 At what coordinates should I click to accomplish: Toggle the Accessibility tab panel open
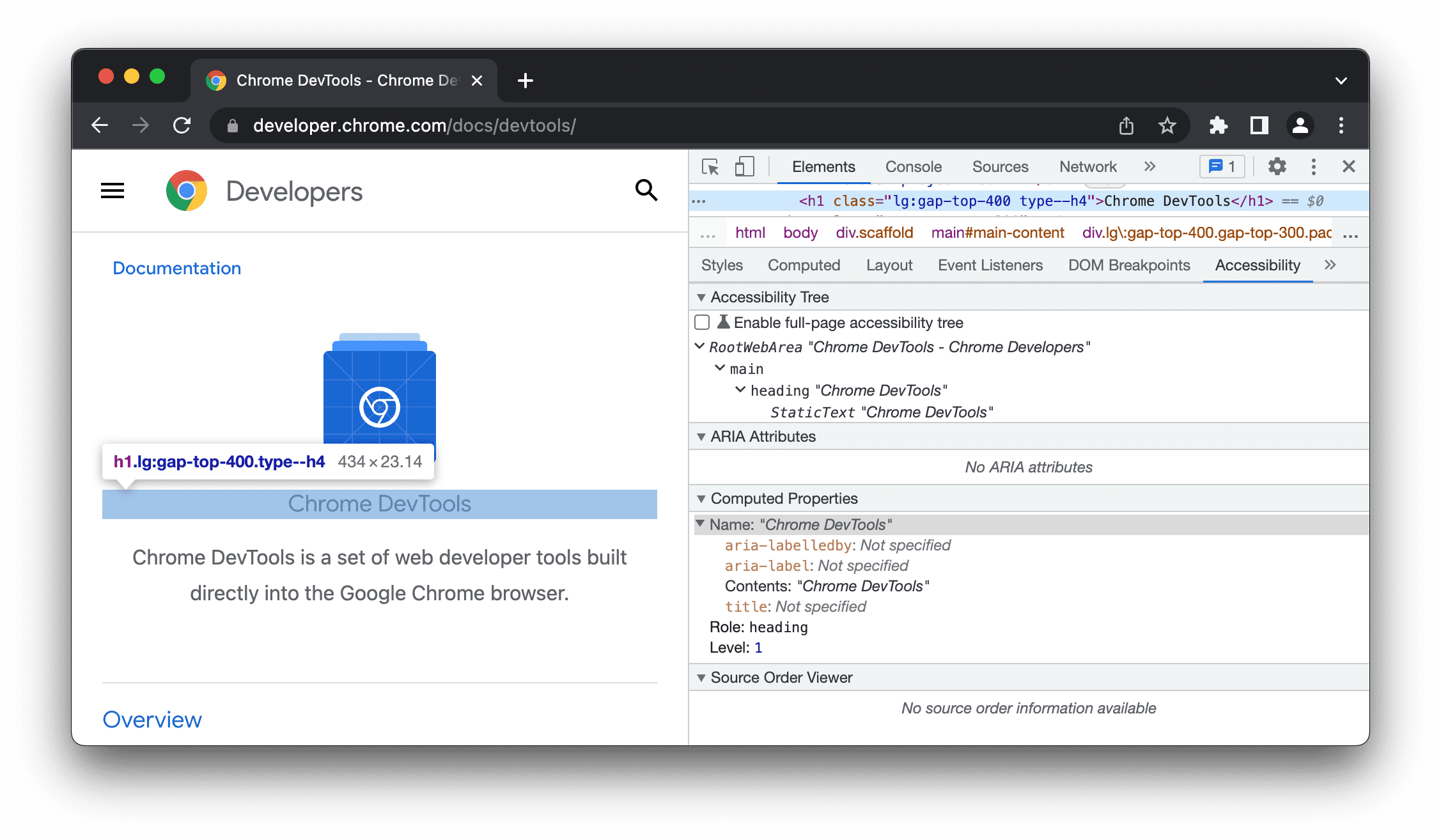tap(1258, 265)
